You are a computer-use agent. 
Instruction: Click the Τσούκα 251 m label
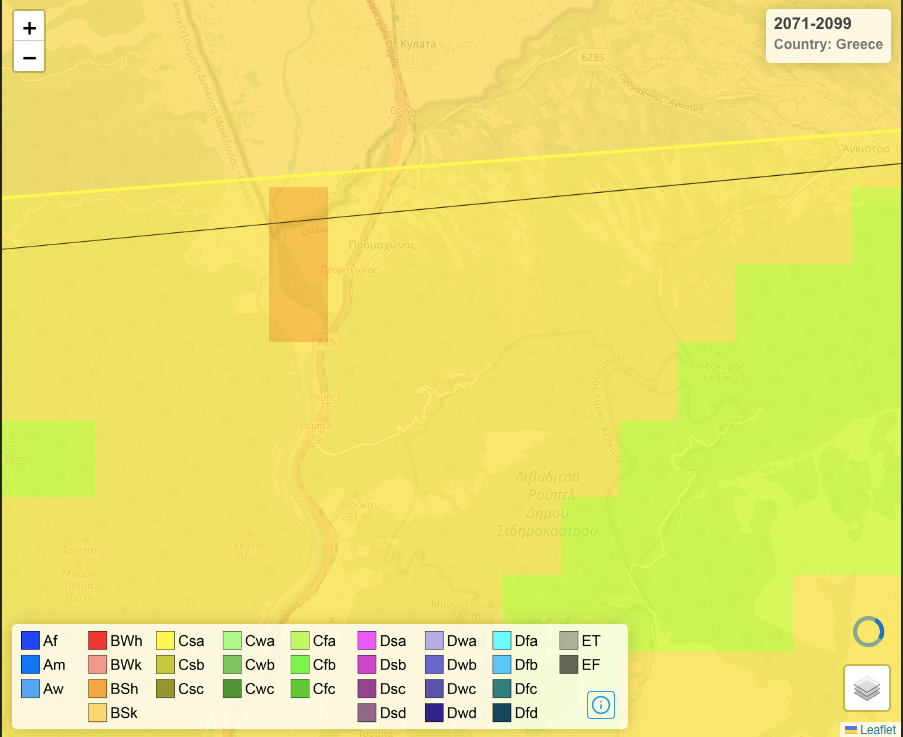(x=356, y=511)
